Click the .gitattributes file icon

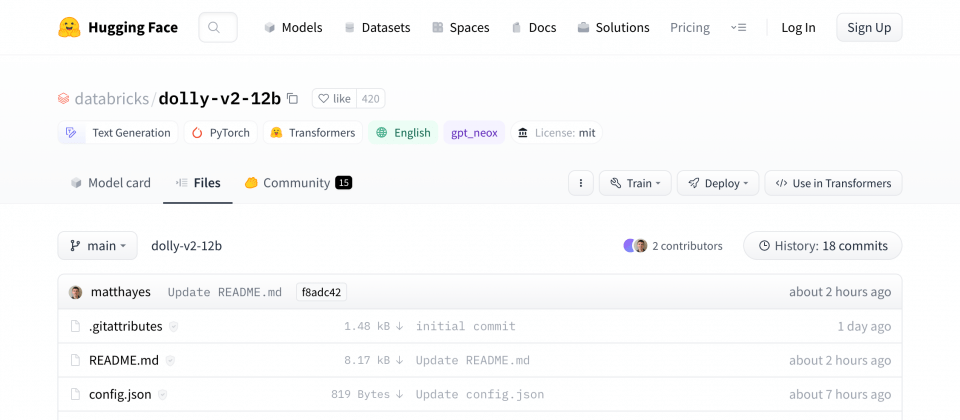[x=75, y=326]
